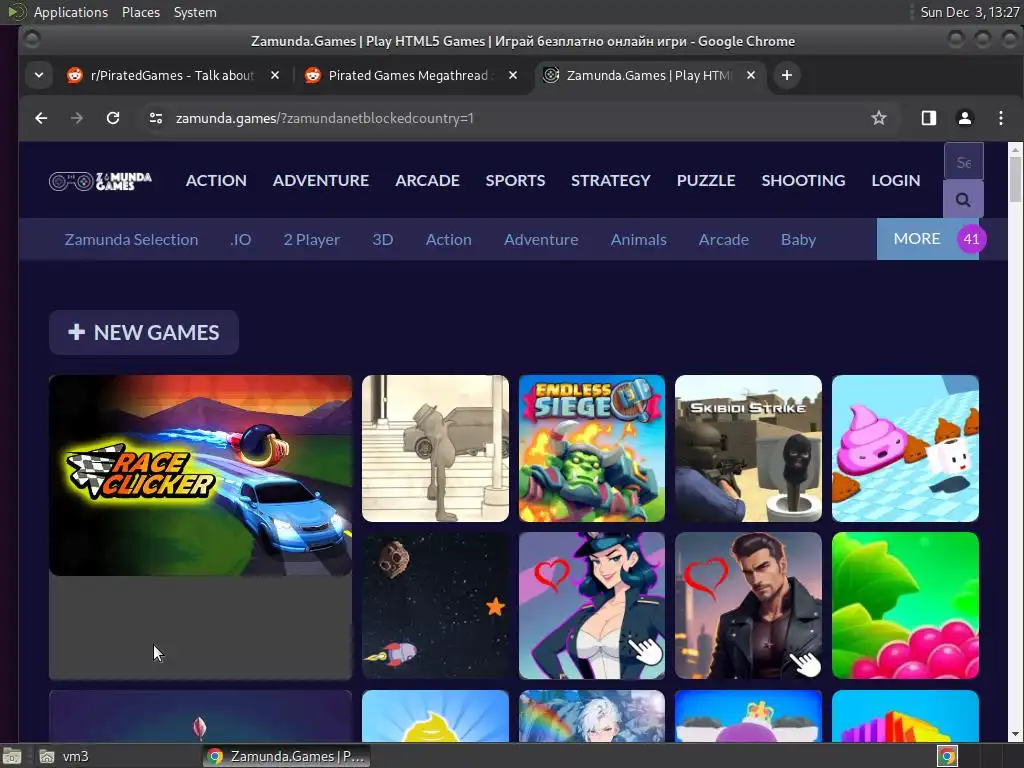
Task: Click the clock showing Sun Dec 3
Action: click(x=970, y=12)
